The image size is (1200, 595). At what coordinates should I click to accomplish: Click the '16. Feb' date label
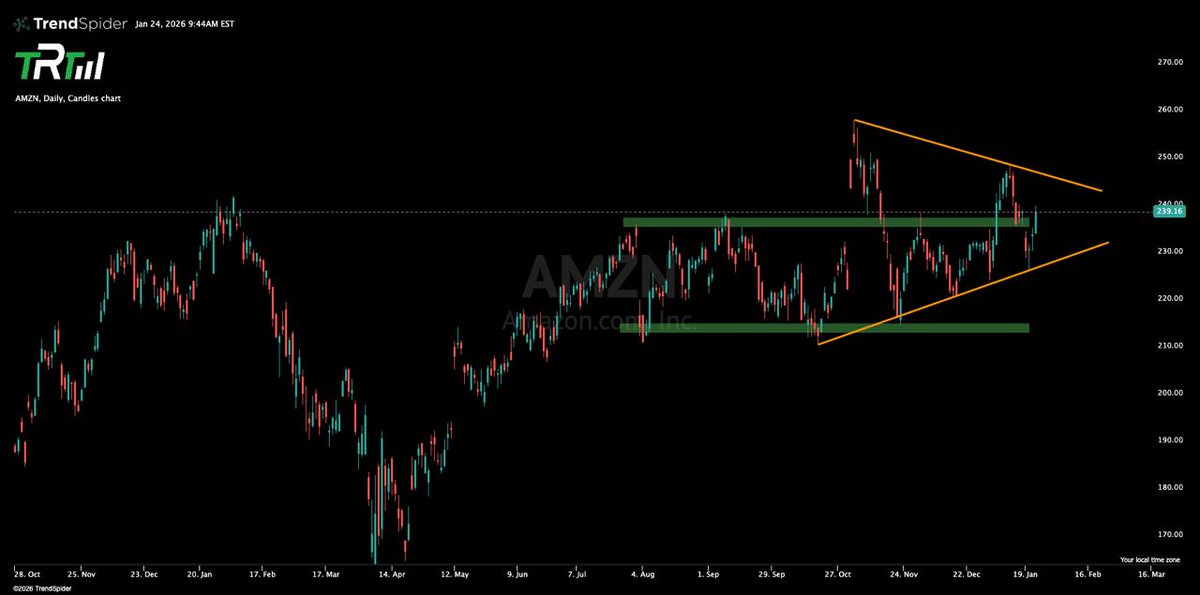(x=1088, y=575)
